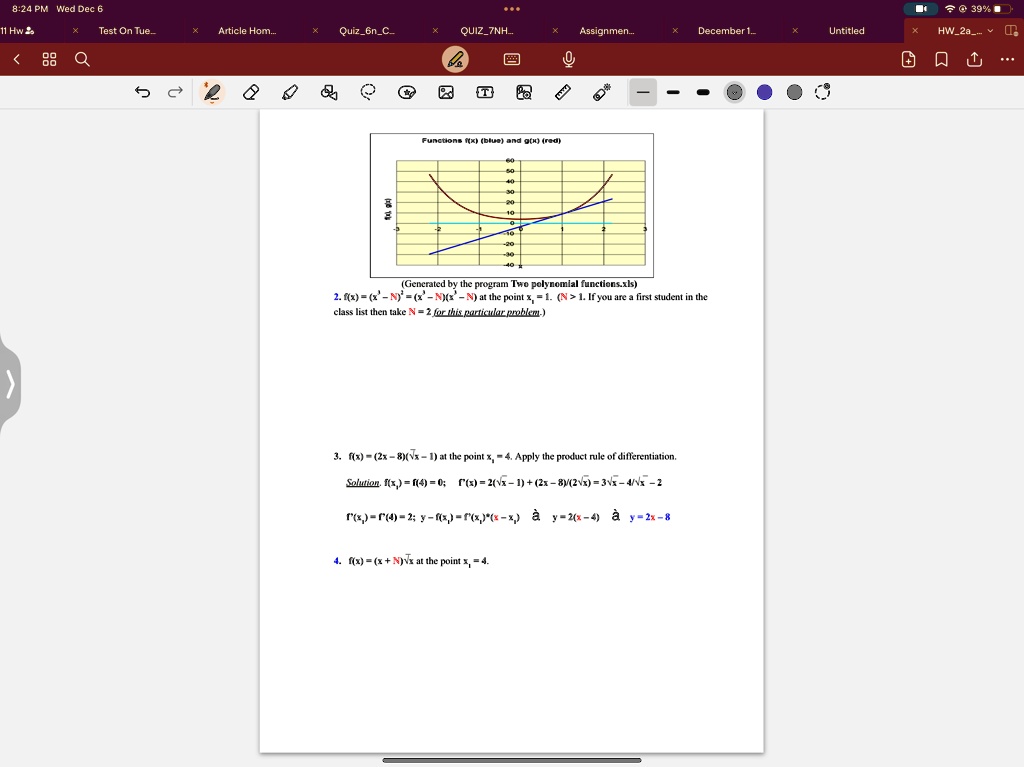
Task: Undo the last stroke
Action: coord(142,92)
